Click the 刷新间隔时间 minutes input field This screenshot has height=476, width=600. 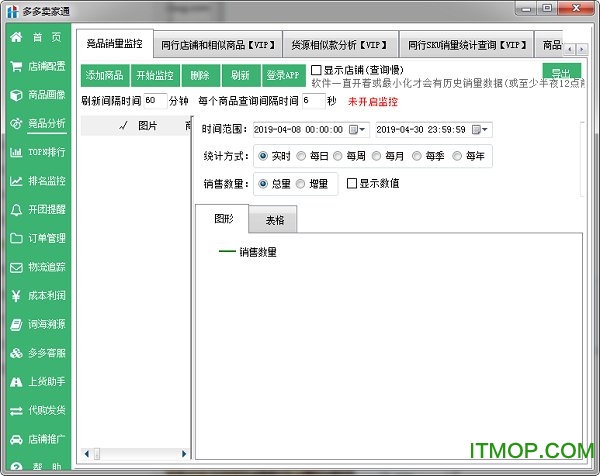pos(154,101)
